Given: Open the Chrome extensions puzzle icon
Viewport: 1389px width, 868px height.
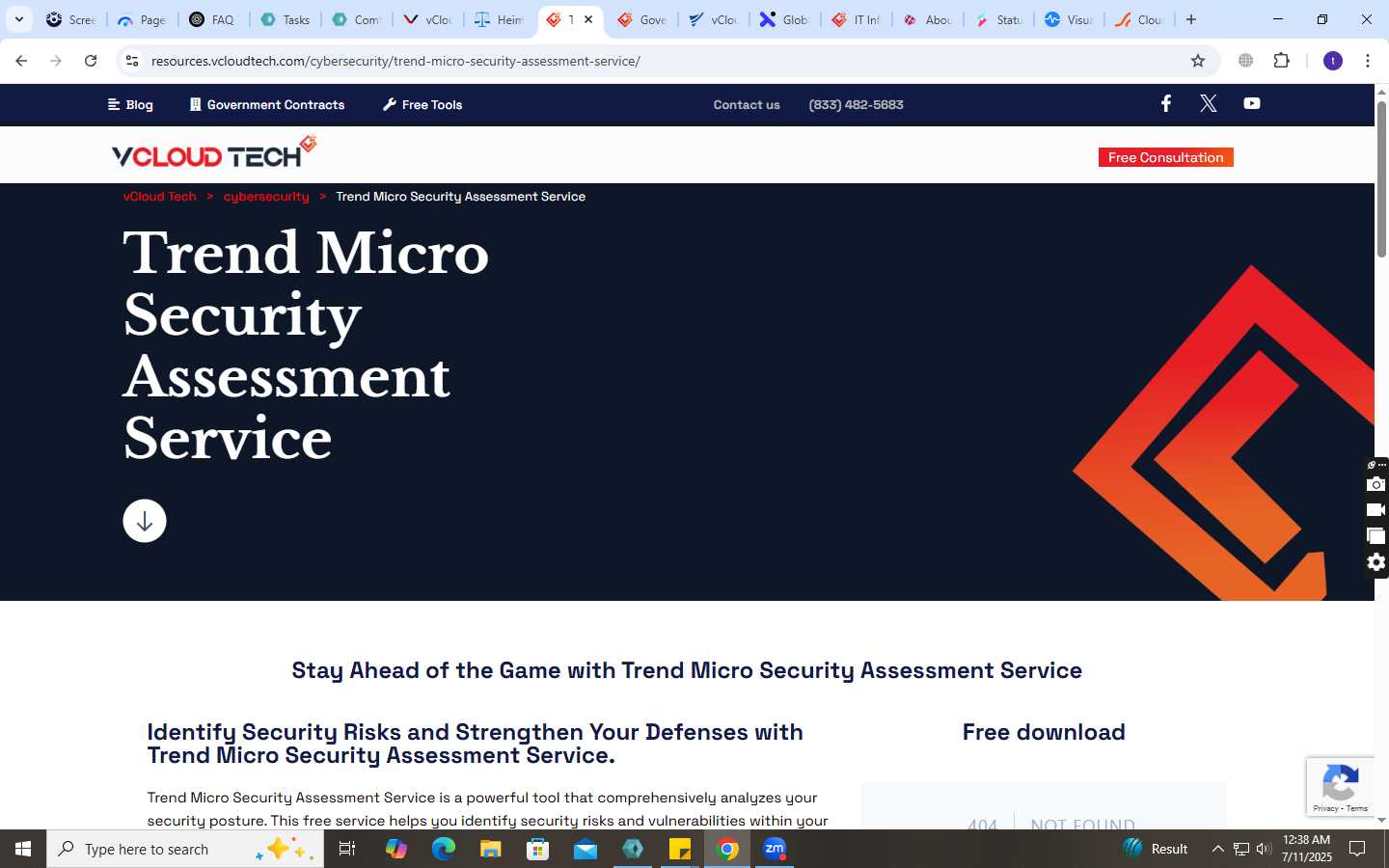Looking at the screenshot, I should pyautogui.click(x=1281, y=61).
